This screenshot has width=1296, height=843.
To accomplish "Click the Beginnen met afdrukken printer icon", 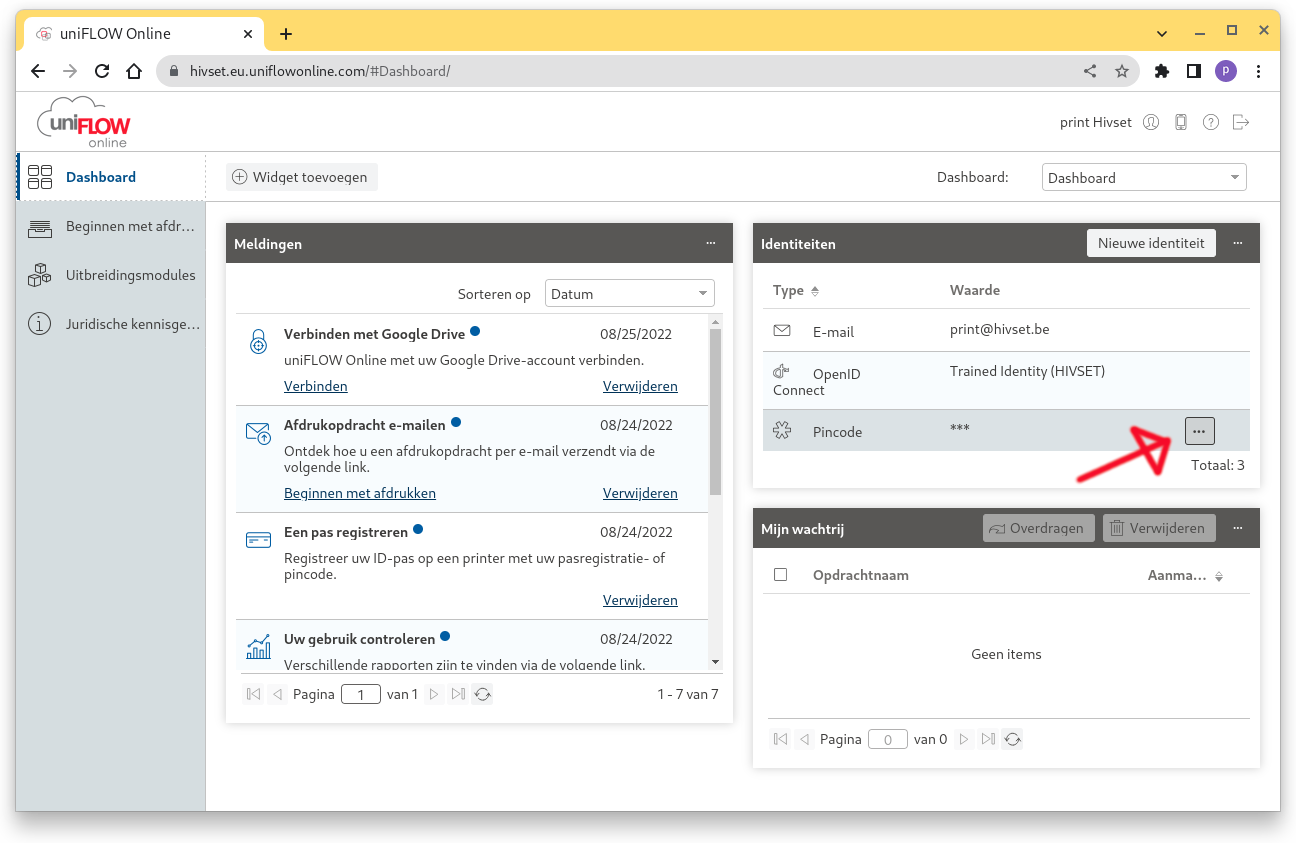I will (x=40, y=227).
